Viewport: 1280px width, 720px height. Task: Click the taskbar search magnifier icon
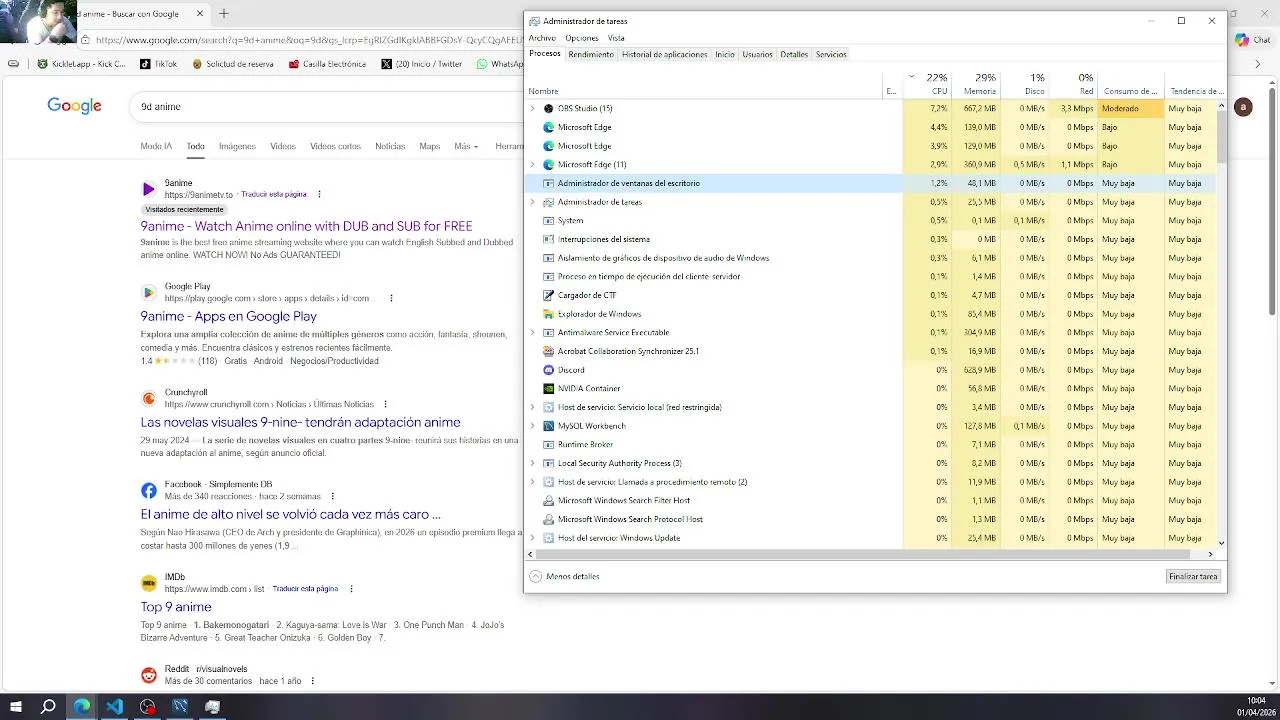48,706
